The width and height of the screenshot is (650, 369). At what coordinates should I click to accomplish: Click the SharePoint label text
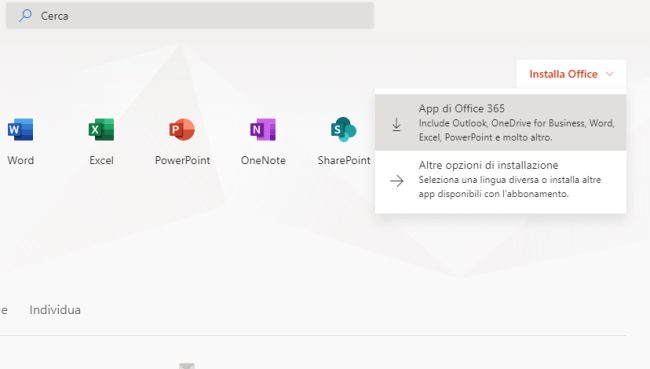[344, 160]
